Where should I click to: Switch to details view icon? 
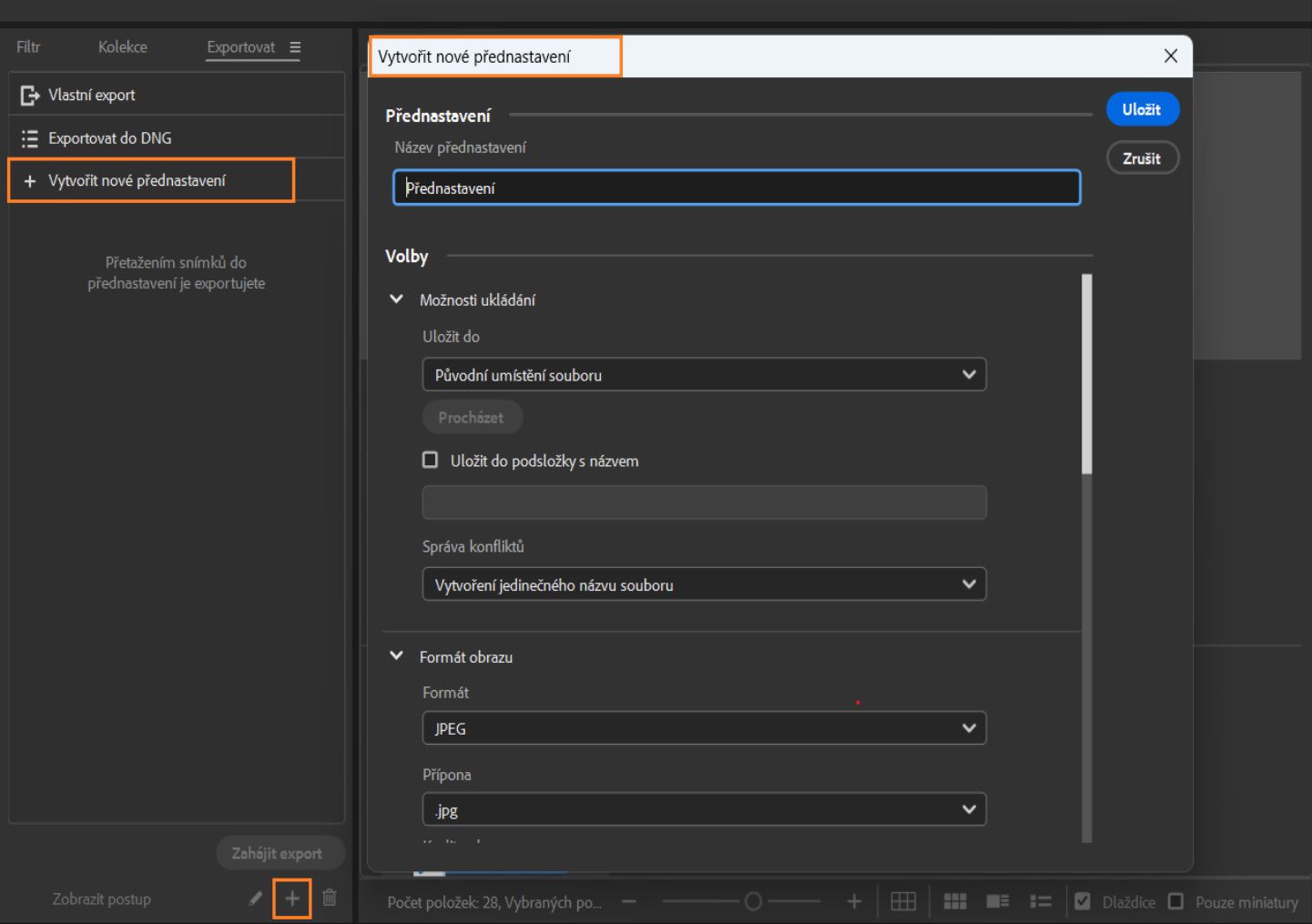tap(998, 901)
